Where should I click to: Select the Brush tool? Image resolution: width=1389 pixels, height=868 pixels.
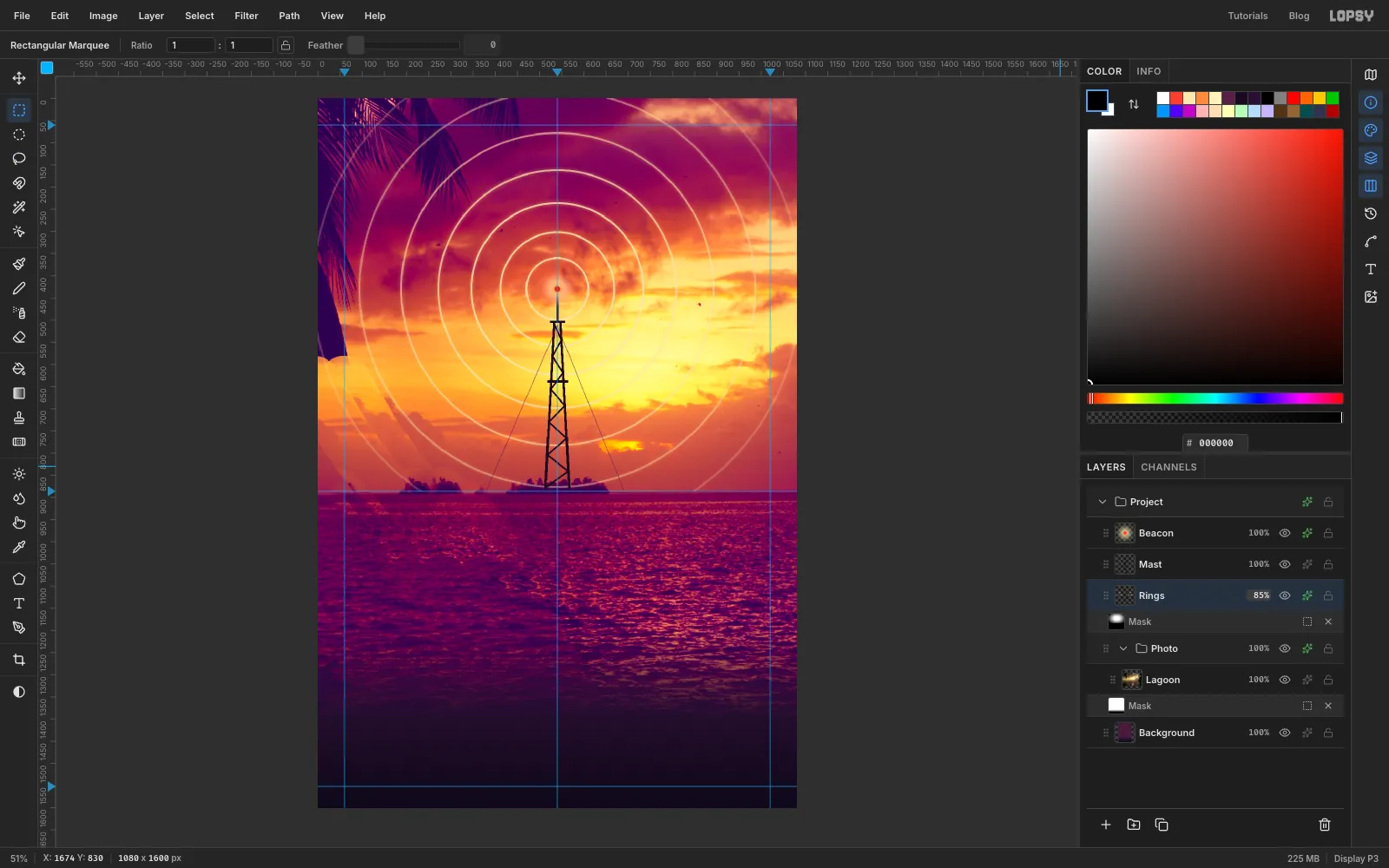[19, 264]
